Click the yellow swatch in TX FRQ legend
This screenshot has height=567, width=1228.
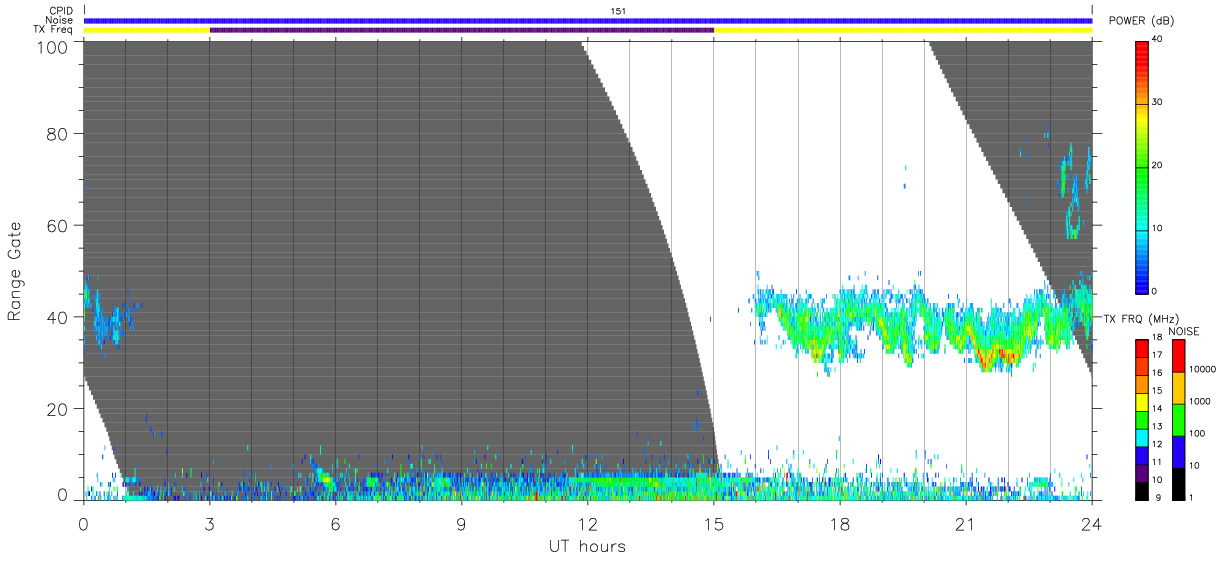1142,400
